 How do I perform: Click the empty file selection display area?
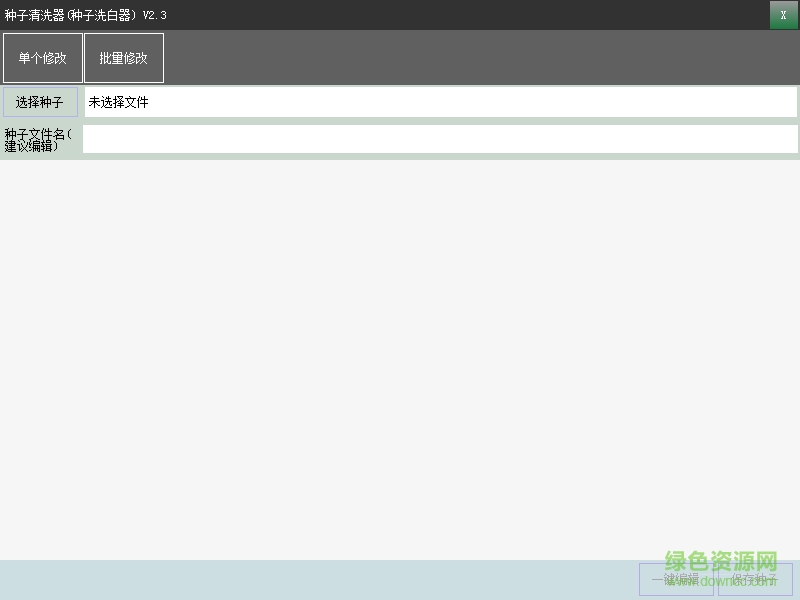pyautogui.click(x=450, y=101)
